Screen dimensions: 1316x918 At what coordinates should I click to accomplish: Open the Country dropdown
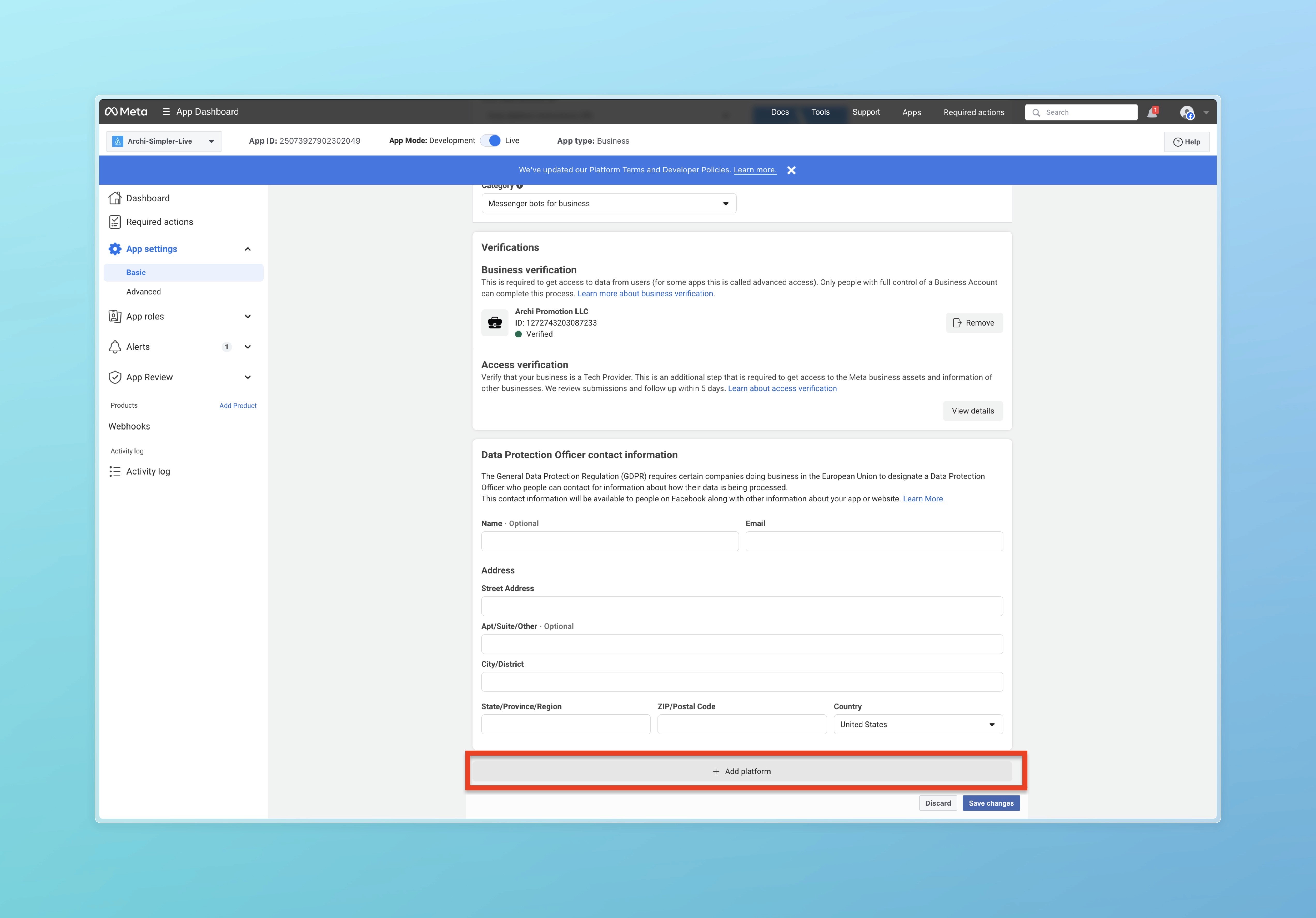click(x=918, y=724)
